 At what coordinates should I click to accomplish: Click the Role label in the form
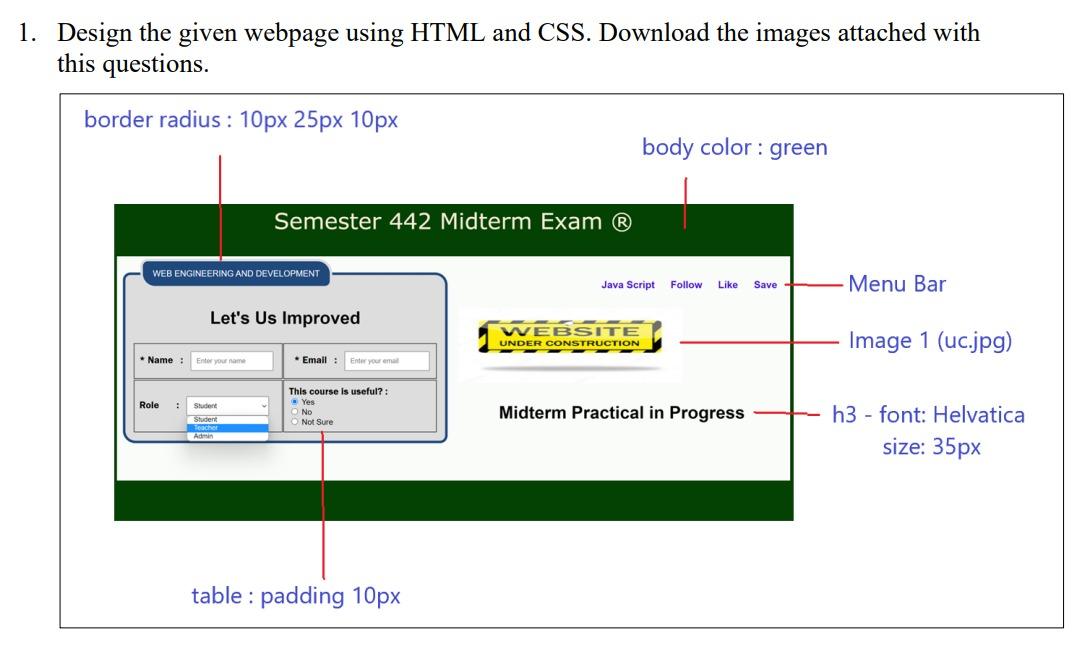[x=147, y=405]
